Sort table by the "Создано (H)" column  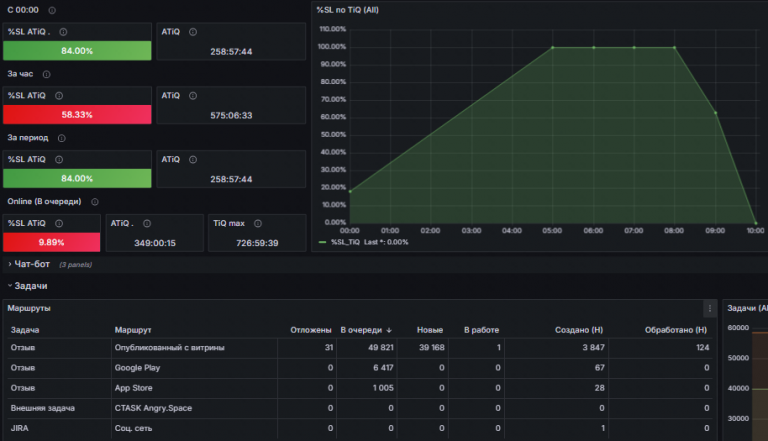pos(579,330)
